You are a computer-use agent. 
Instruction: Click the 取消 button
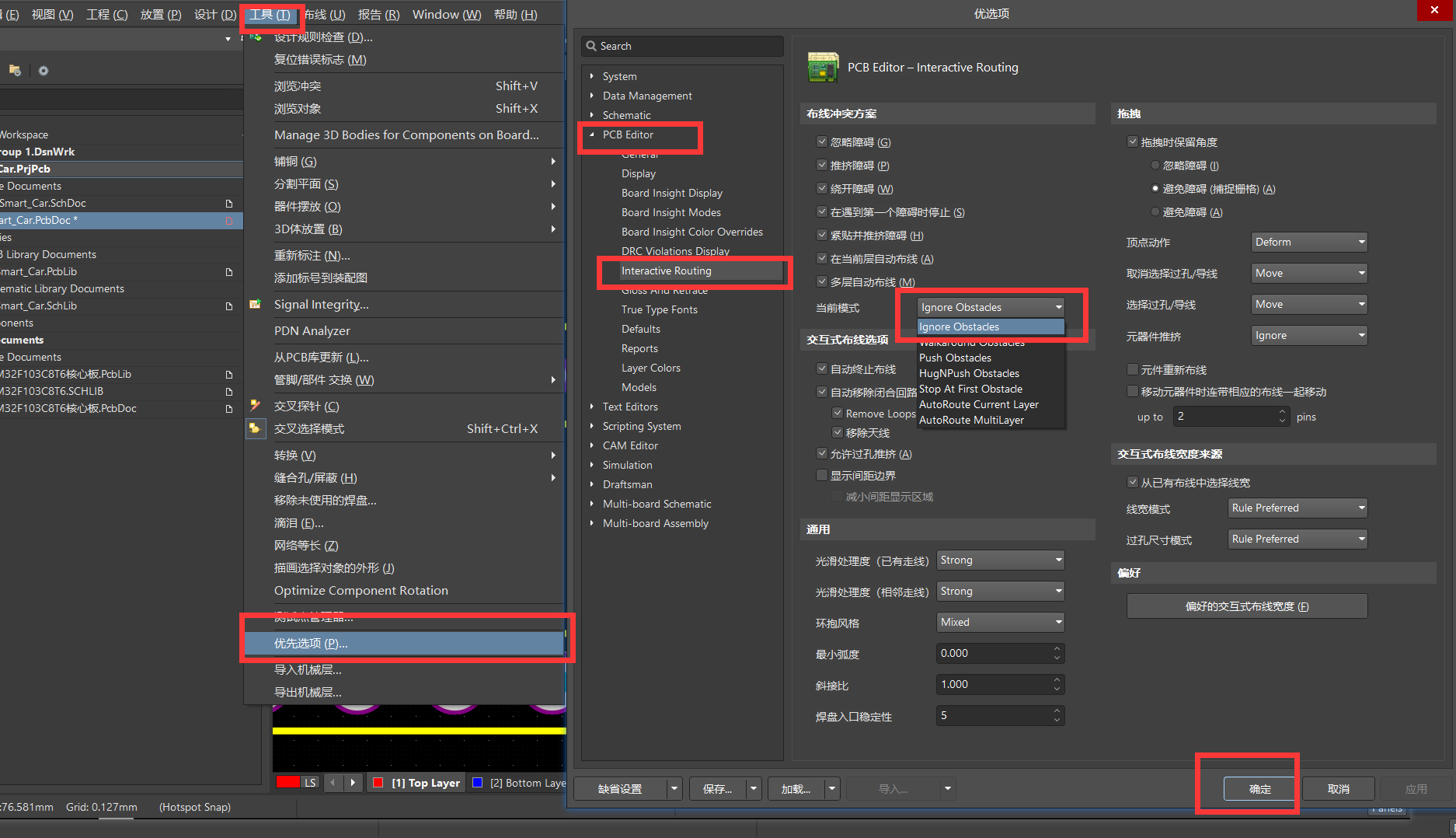point(1338,789)
